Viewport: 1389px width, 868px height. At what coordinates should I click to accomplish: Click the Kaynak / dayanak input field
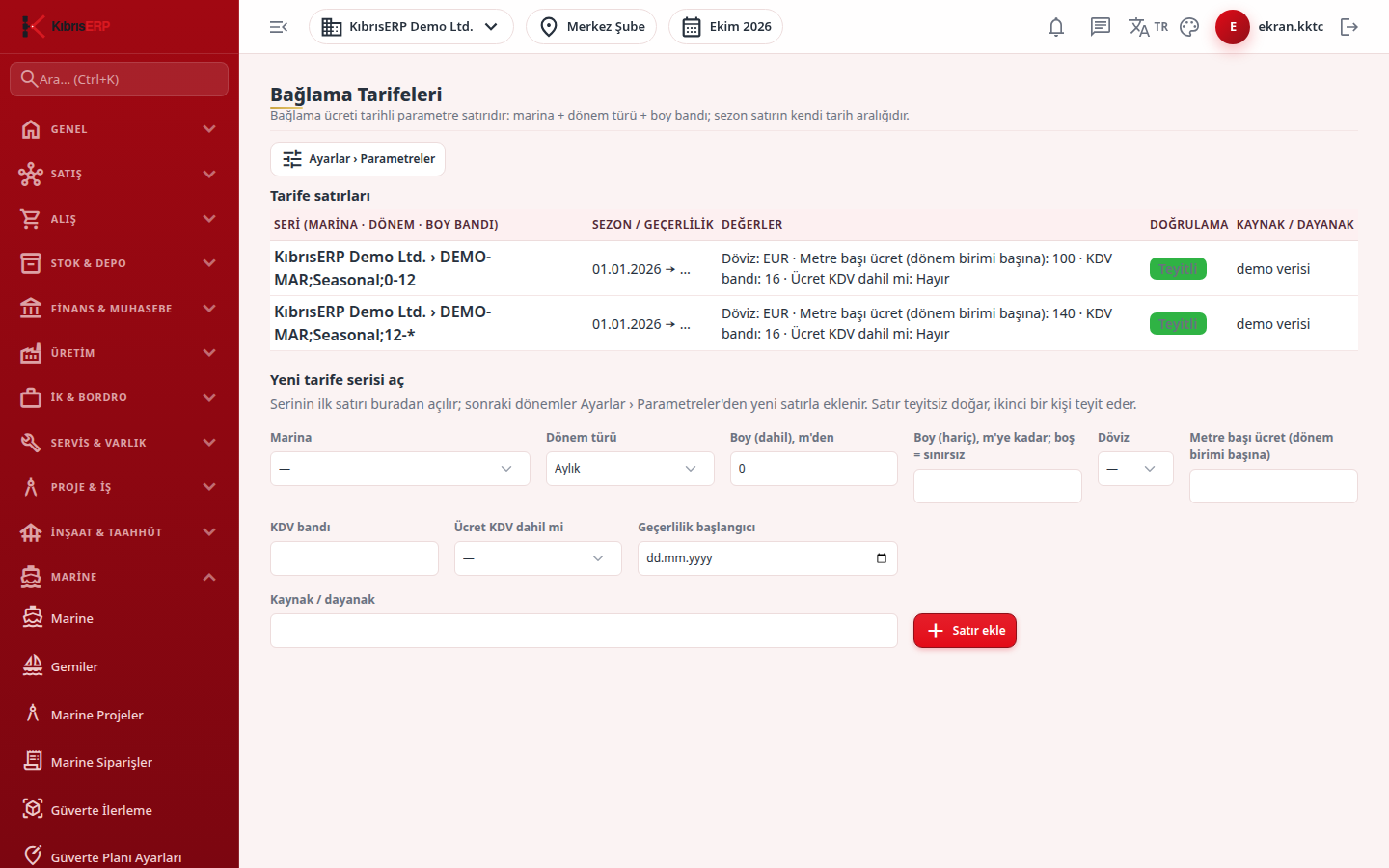[584, 631]
